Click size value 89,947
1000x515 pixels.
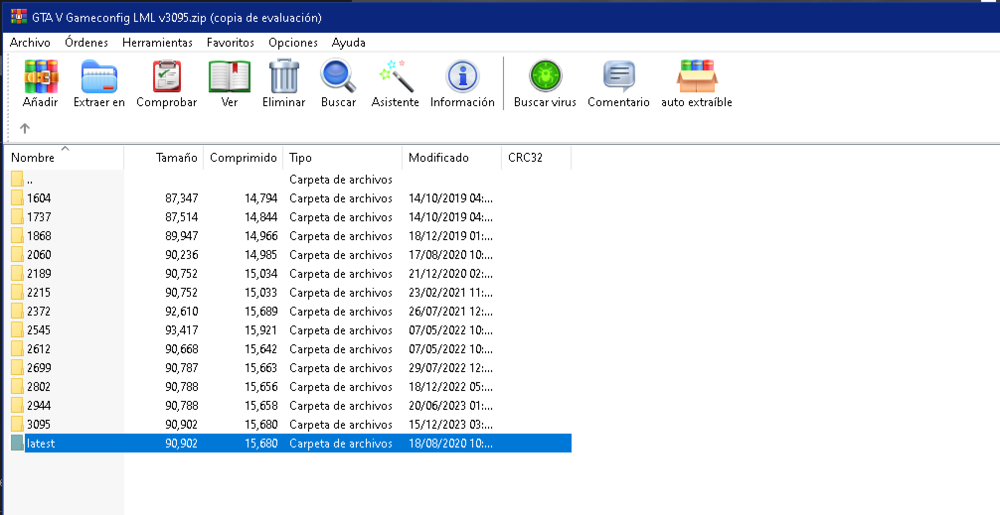(182, 236)
